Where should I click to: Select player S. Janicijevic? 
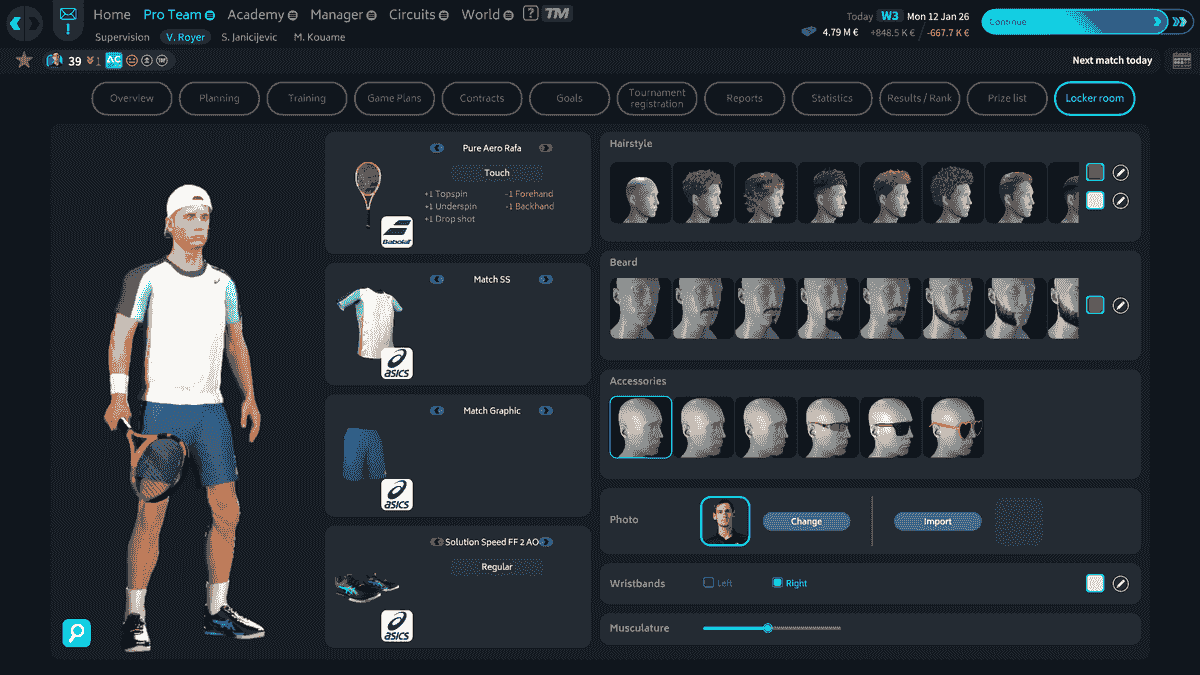click(x=250, y=37)
